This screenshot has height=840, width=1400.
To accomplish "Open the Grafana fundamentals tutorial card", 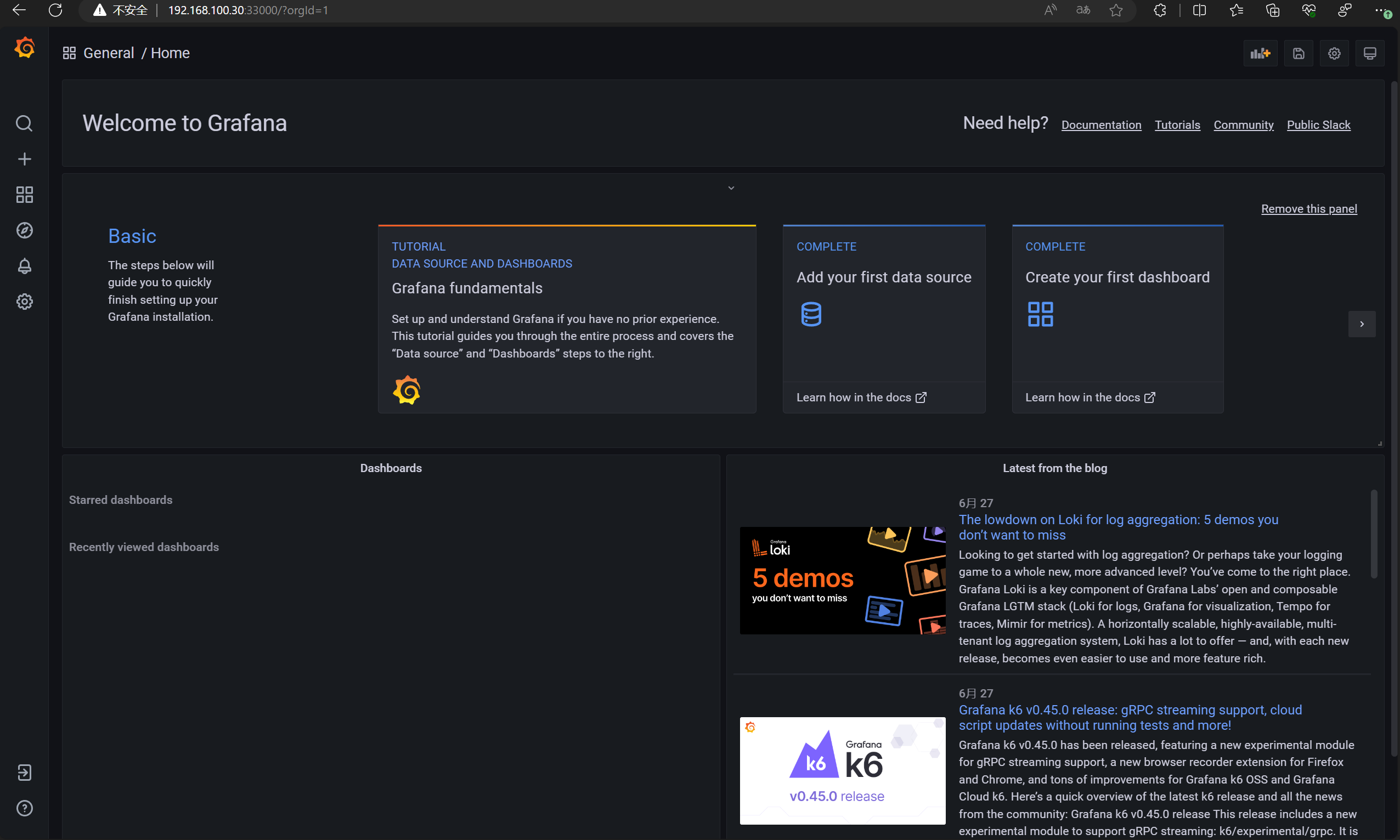I will point(567,319).
